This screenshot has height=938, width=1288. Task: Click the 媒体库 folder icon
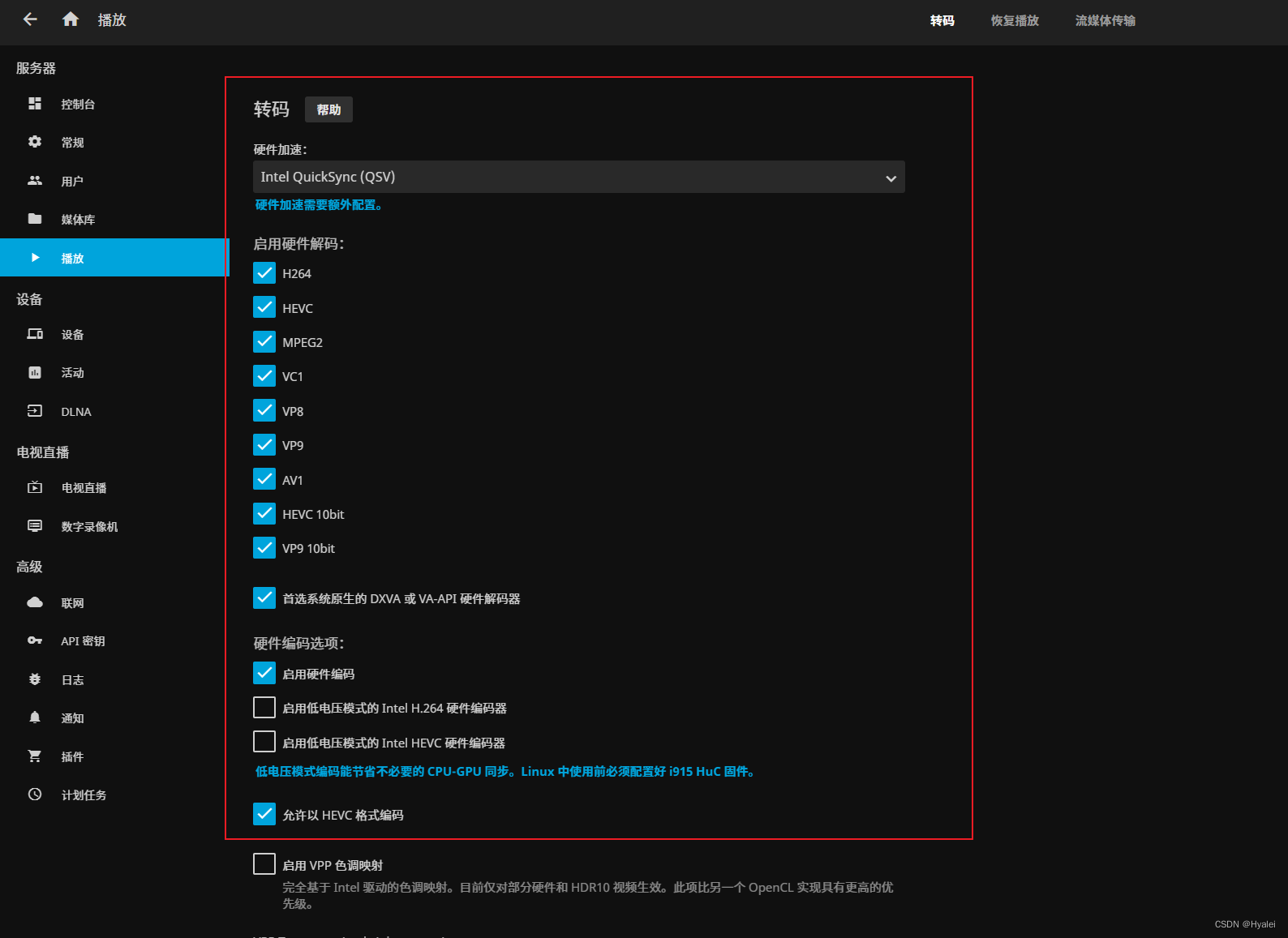(35, 219)
